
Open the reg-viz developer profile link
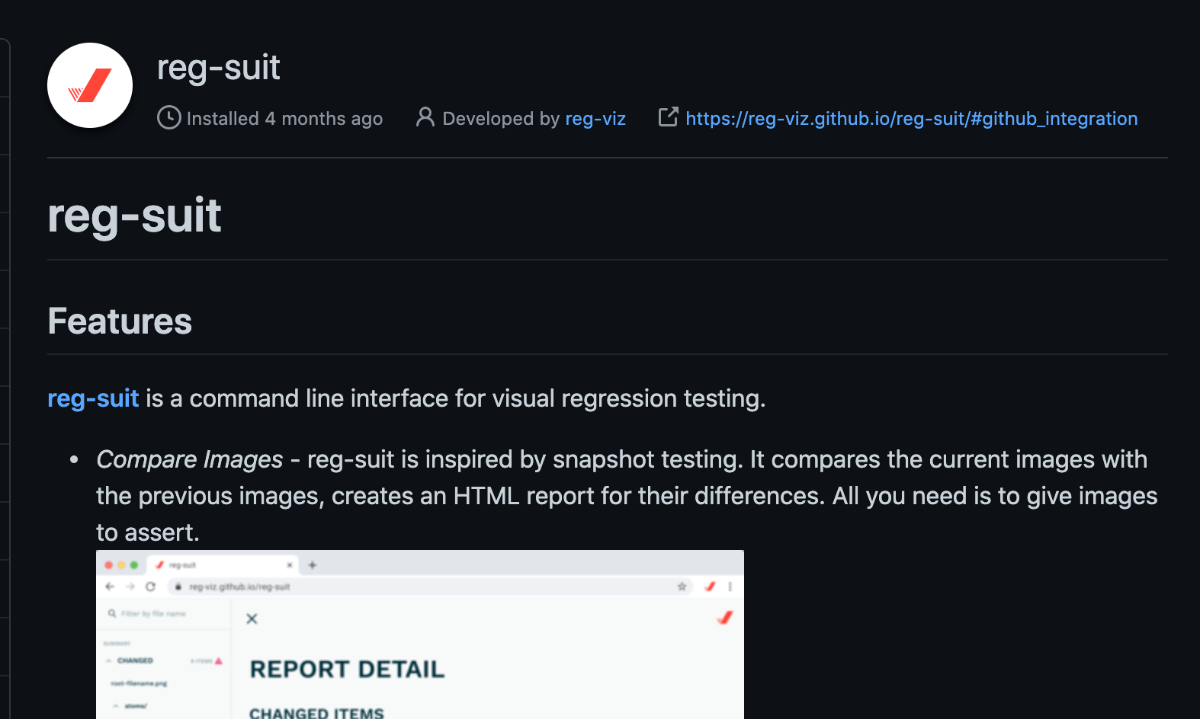tap(595, 118)
